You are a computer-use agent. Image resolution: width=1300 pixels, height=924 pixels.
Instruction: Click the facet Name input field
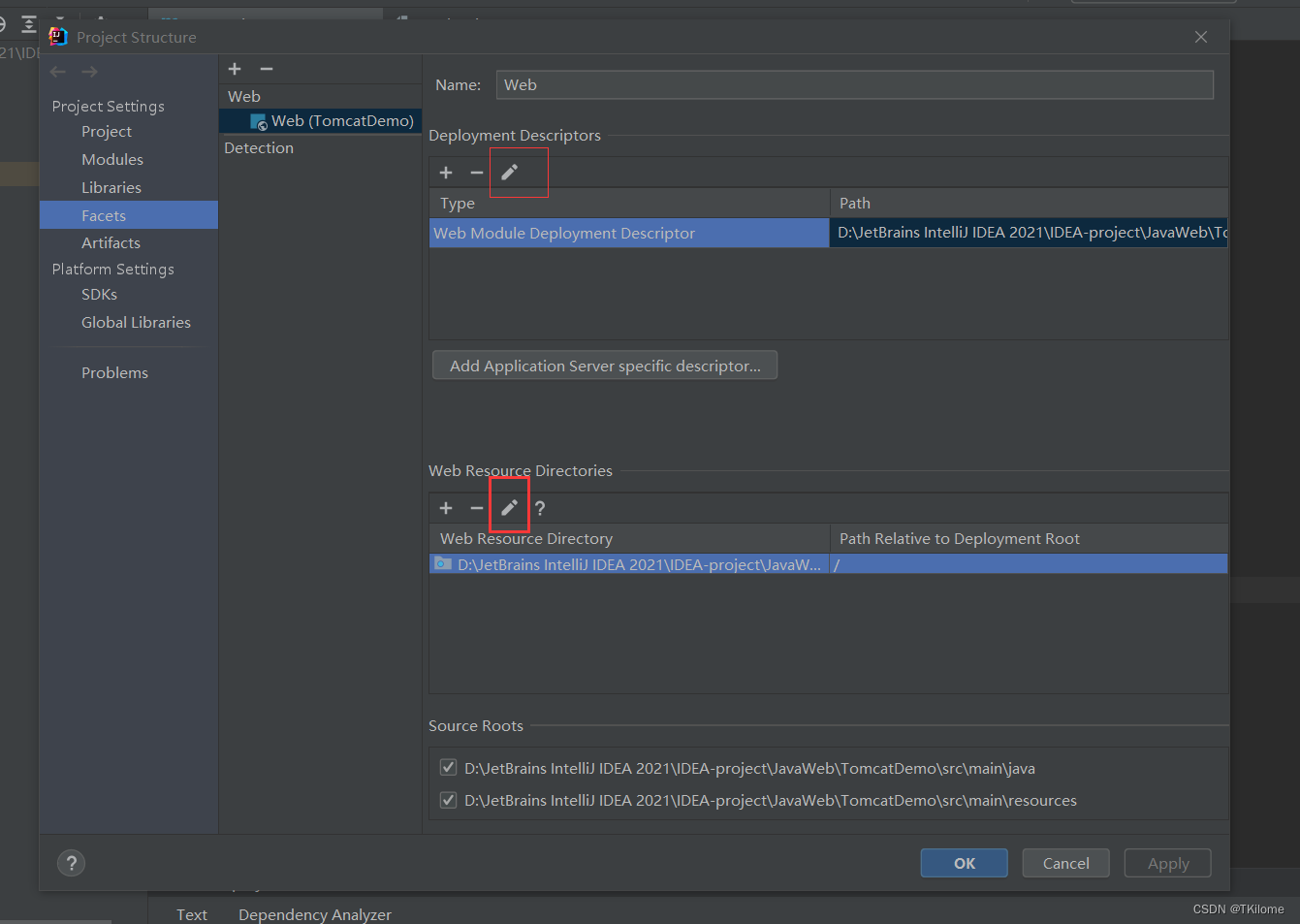pos(854,84)
